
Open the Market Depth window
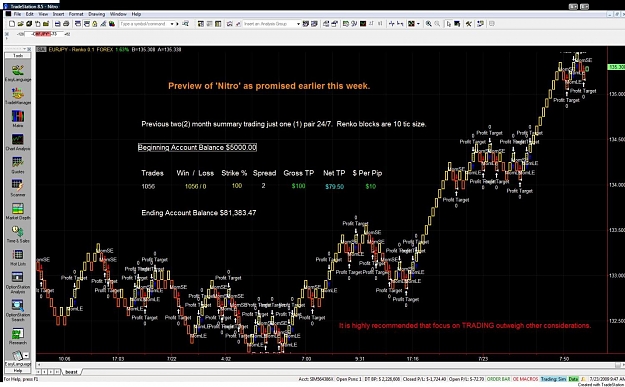point(18,211)
